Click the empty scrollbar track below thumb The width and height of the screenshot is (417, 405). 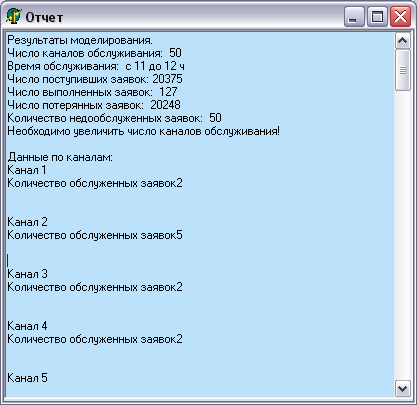(403, 235)
